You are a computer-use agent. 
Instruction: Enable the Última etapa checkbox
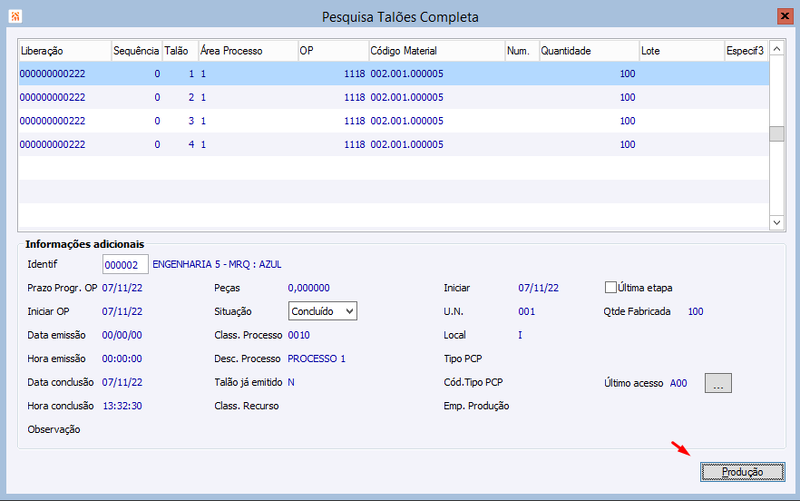click(610, 287)
